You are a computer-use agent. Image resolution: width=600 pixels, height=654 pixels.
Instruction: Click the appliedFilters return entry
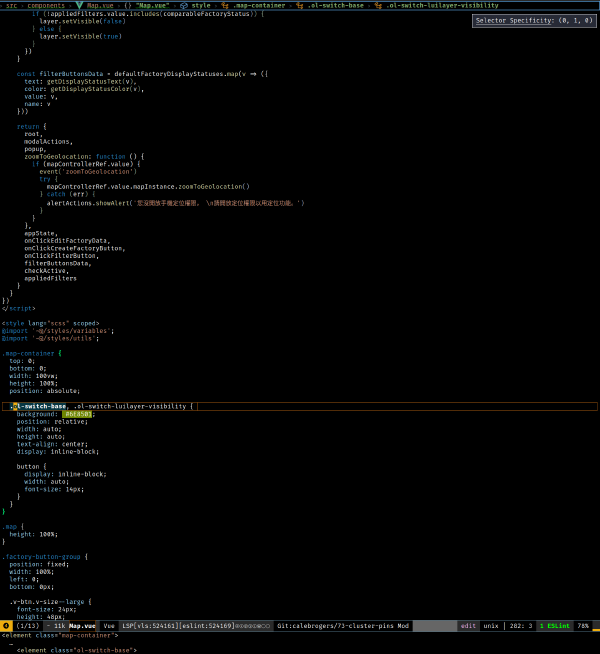(50, 278)
